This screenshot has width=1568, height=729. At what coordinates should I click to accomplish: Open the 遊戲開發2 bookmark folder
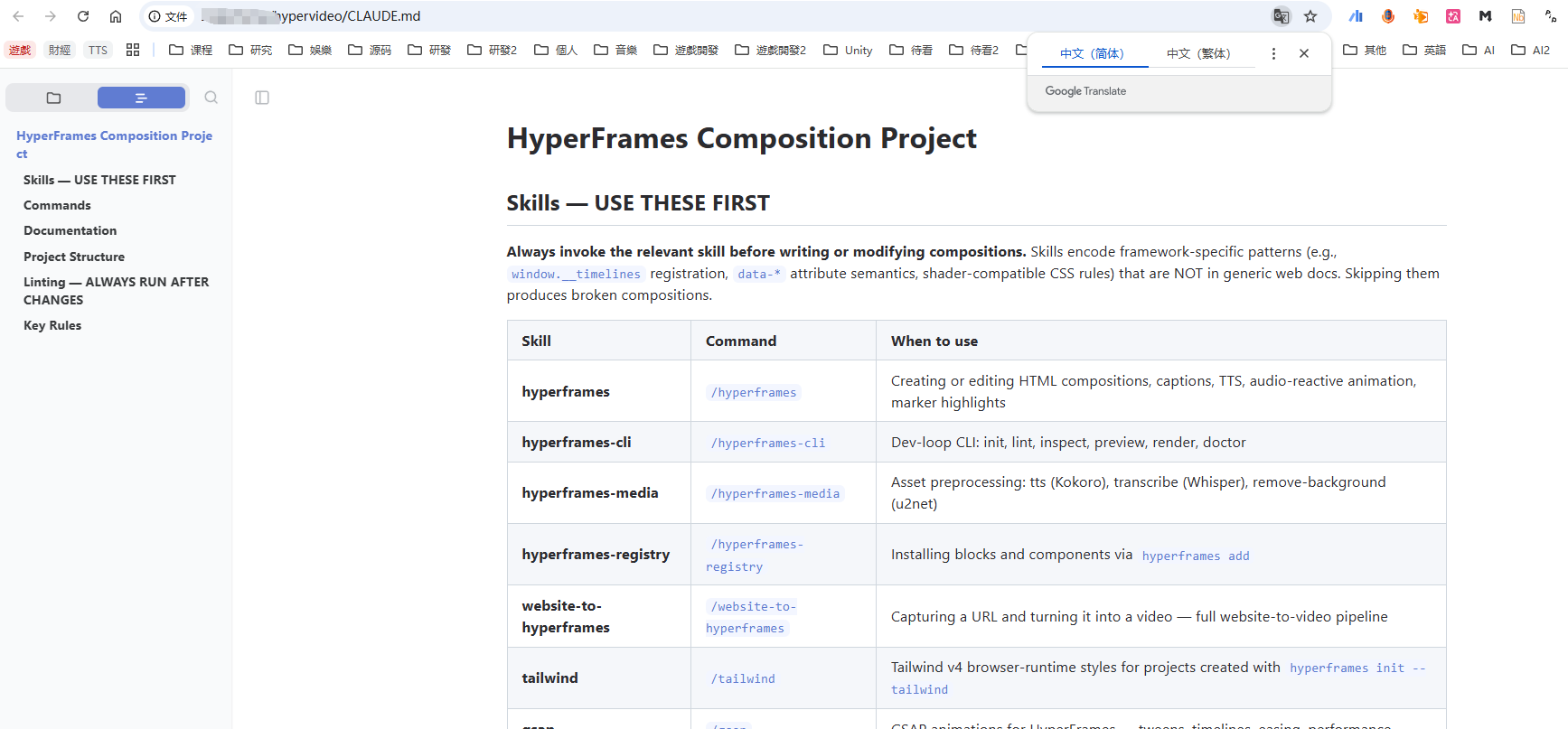(x=771, y=50)
